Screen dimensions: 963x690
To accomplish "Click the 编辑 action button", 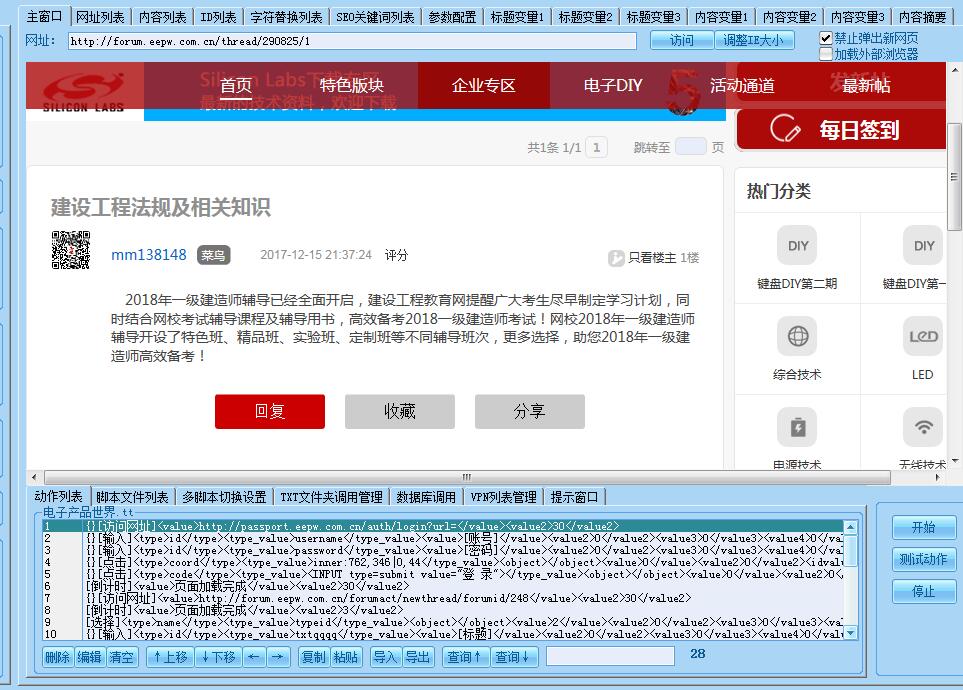I will coord(89,657).
